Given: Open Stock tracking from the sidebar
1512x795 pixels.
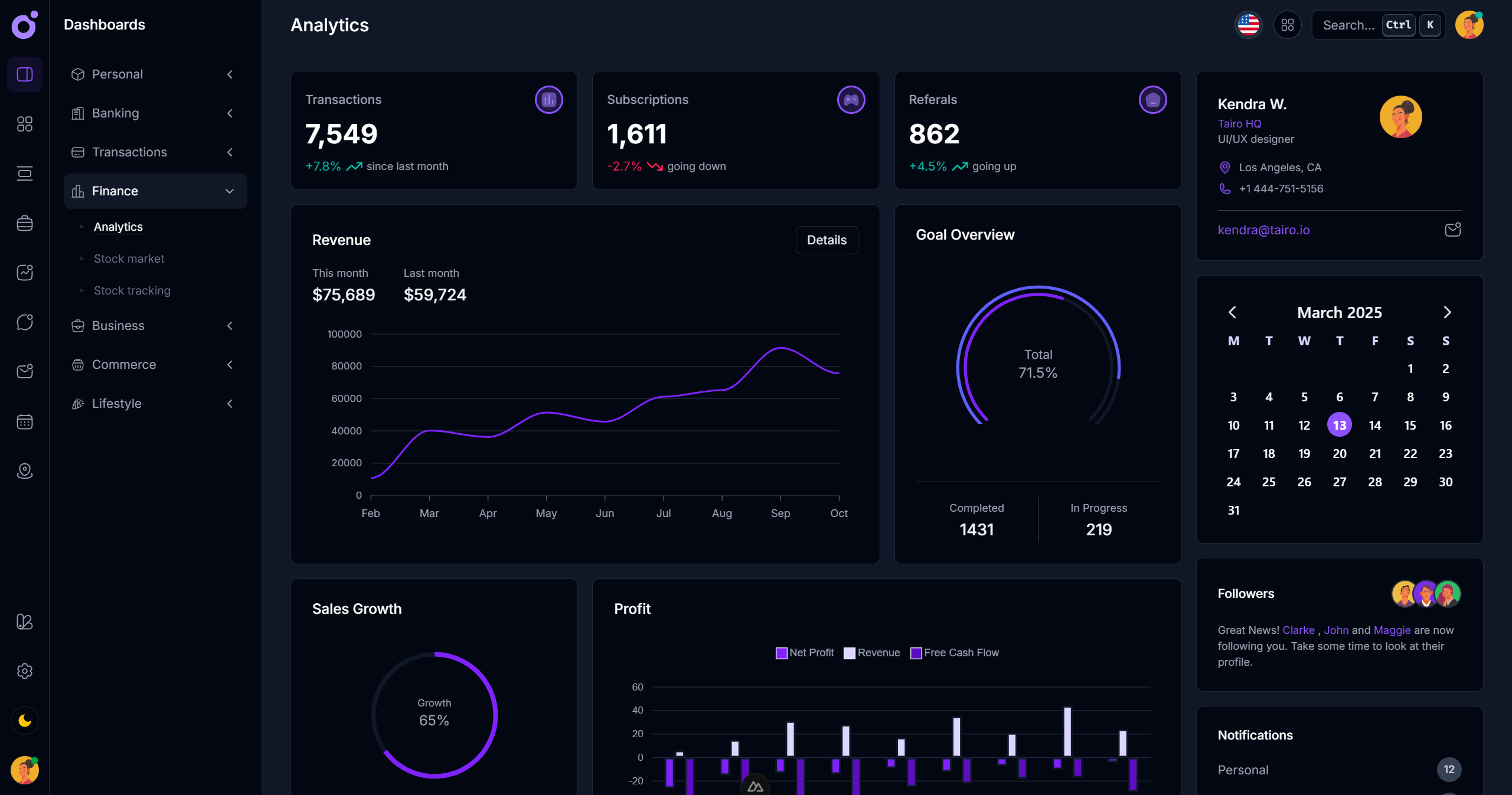Looking at the screenshot, I should (x=132, y=290).
